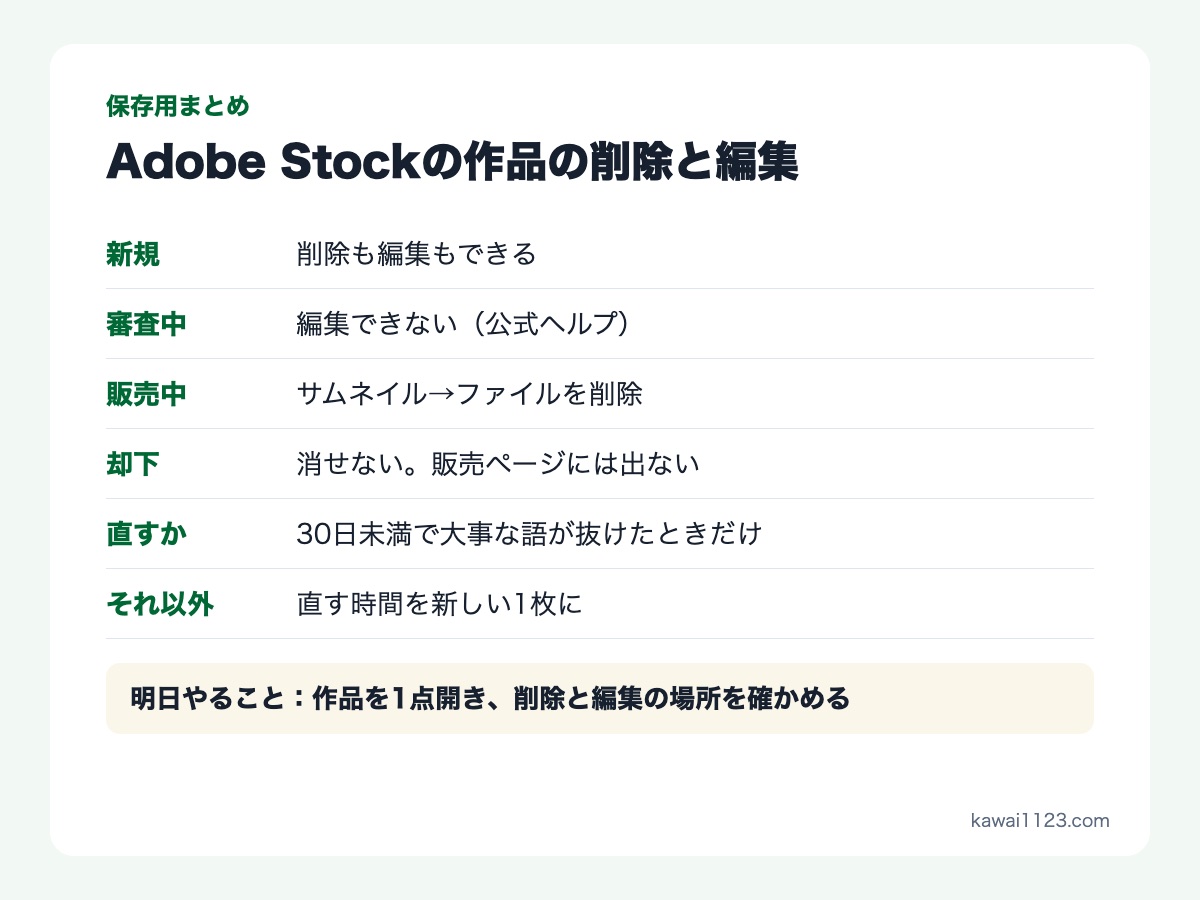
Task: Click the text '30日未満で大事な語が抜けたときだけ'
Action: 529,534
